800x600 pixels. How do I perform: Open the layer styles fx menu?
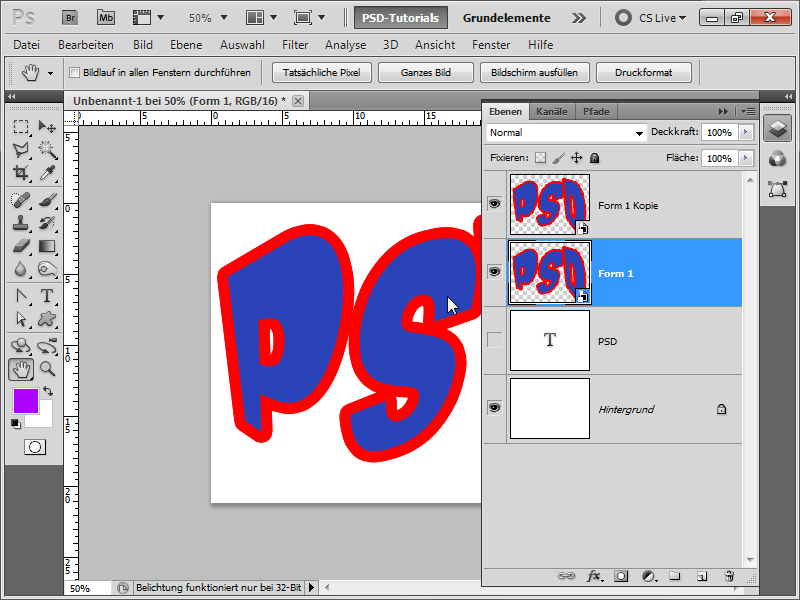pyautogui.click(x=594, y=576)
